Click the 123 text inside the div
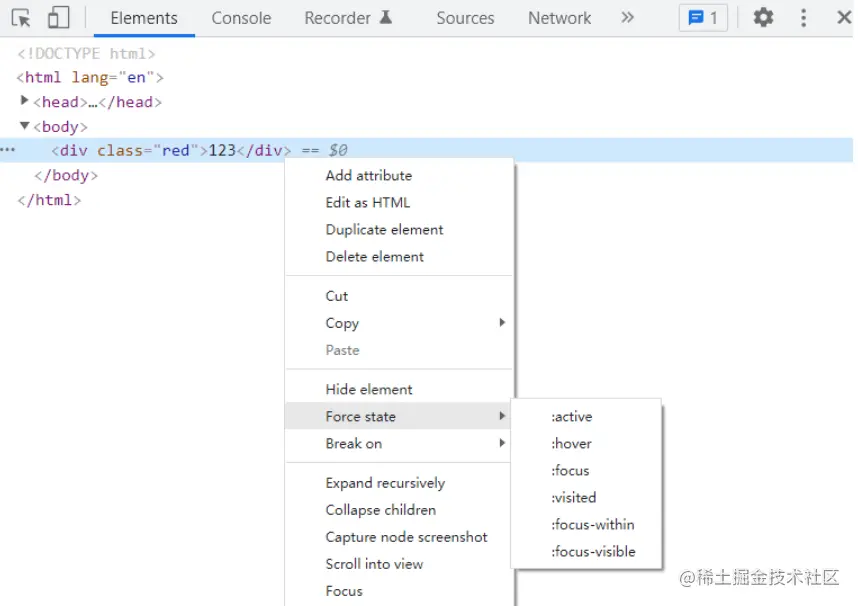This screenshot has height=606, width=858. [x=222, y=150]
